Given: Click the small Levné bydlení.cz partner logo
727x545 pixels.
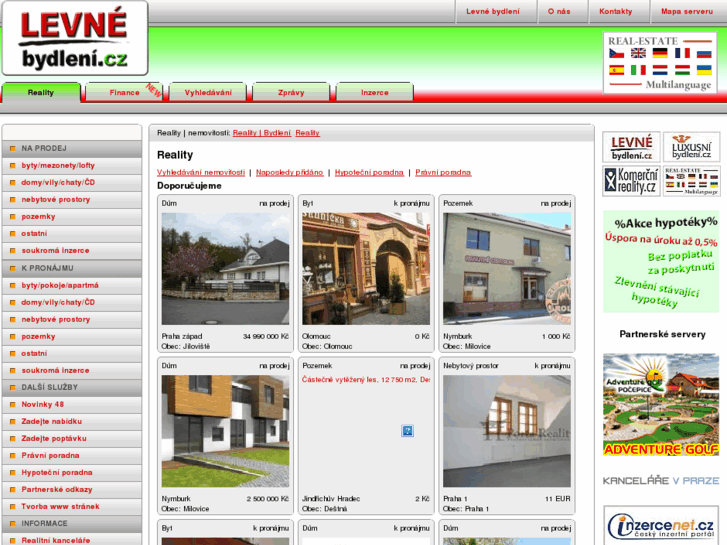Looking at the screenshot, I should pos(631,147).
